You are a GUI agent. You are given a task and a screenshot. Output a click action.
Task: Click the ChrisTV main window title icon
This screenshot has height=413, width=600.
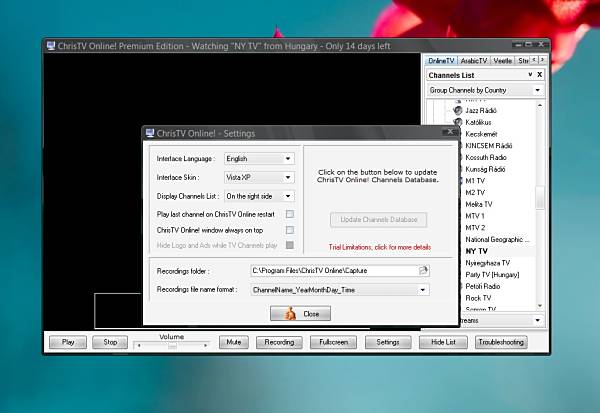[51, 46]
